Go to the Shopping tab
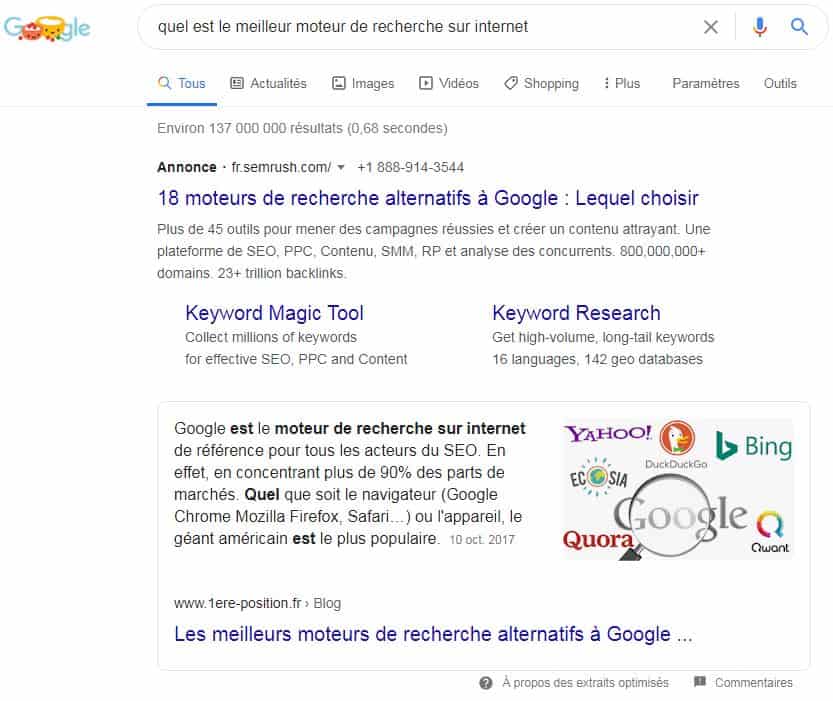Image resolution: width=833 pixels, height=701 pixels. tap(541, 83)
